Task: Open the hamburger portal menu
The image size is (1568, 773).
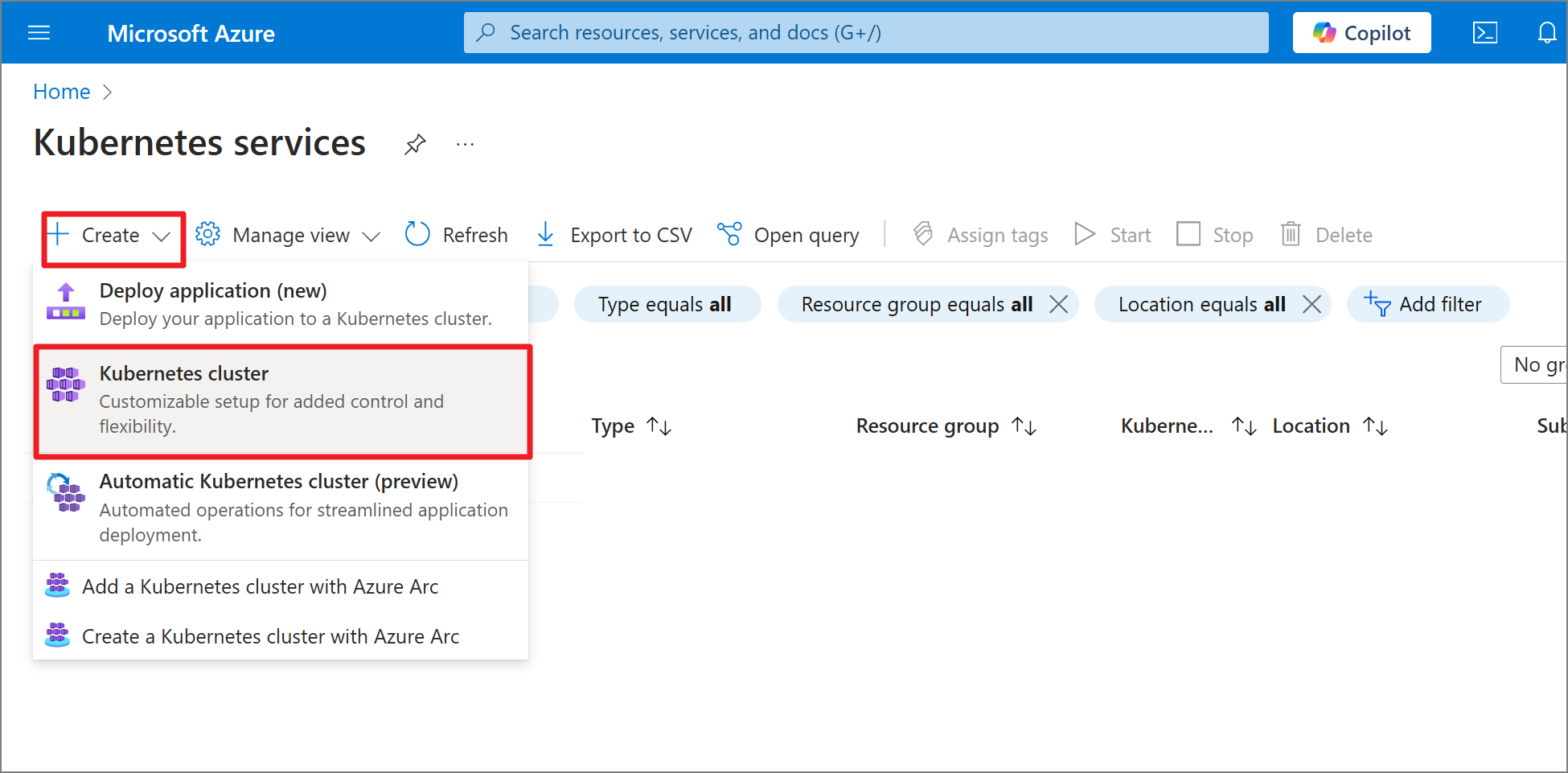Action: coord(39,33)
